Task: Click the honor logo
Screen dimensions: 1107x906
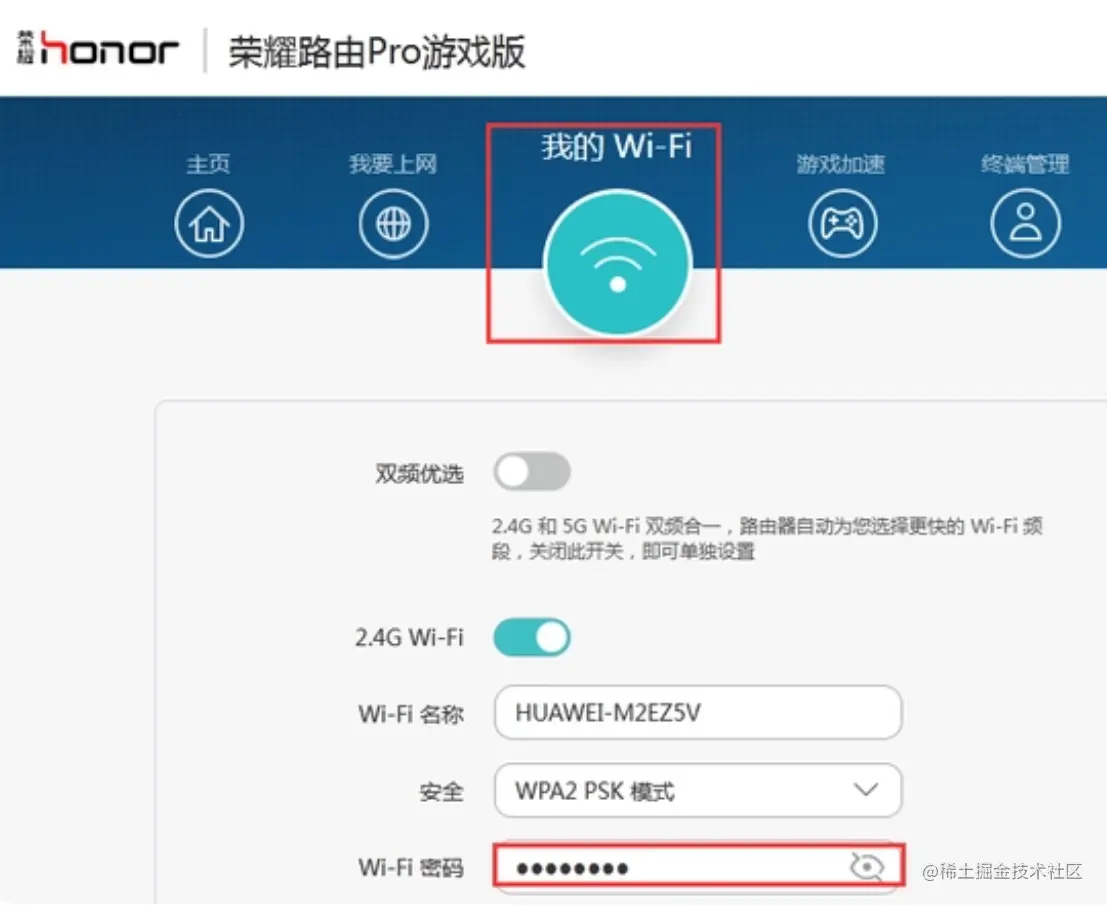Action: coord(98,49)
